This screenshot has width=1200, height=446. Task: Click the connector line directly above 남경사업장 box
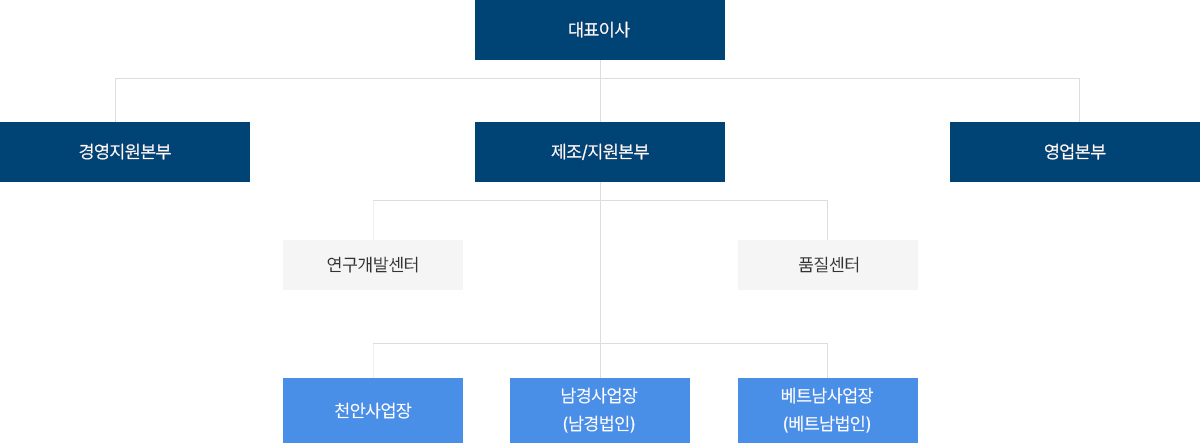tap(600, 361)
